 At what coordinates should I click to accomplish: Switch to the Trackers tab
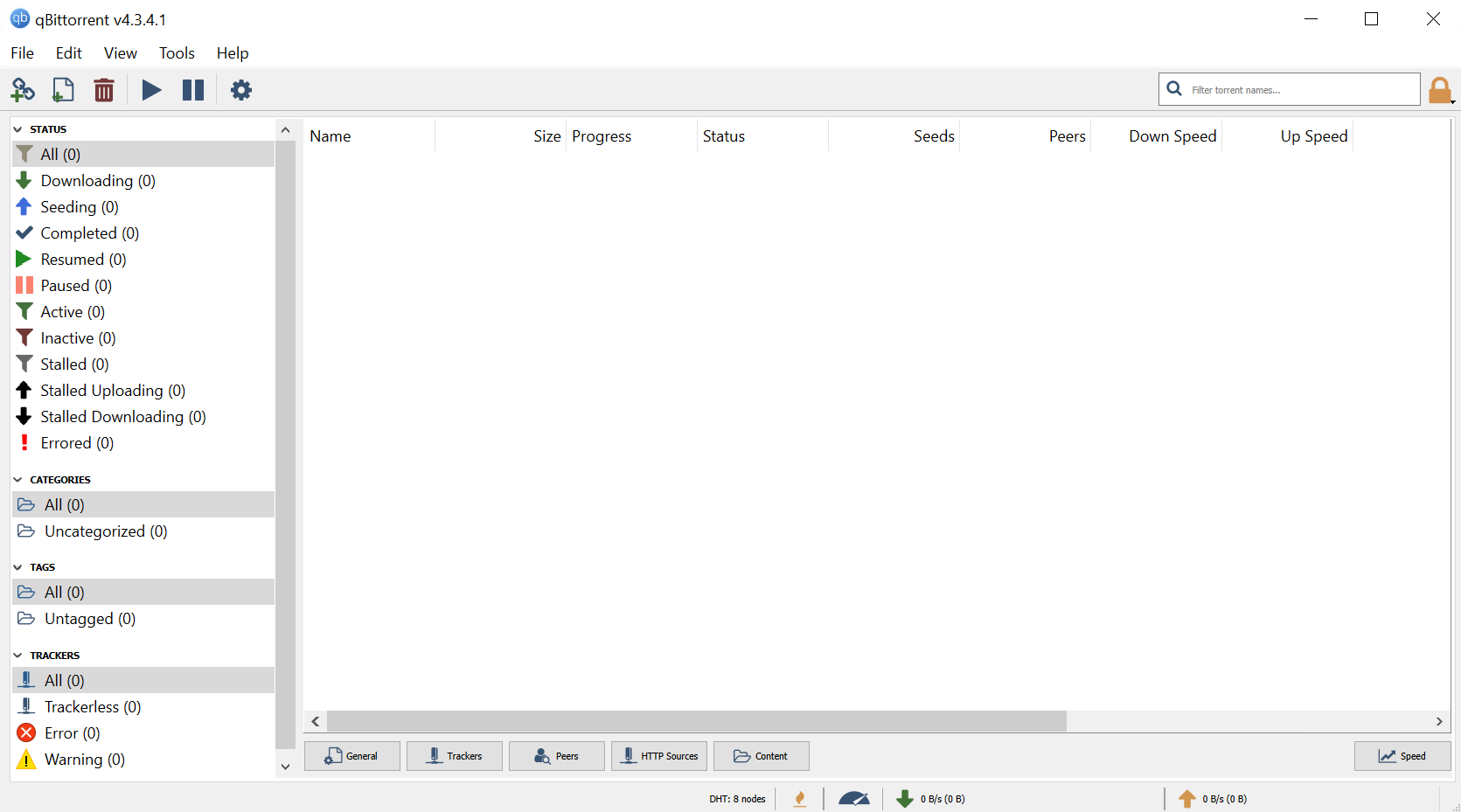(x=455, y=756)
